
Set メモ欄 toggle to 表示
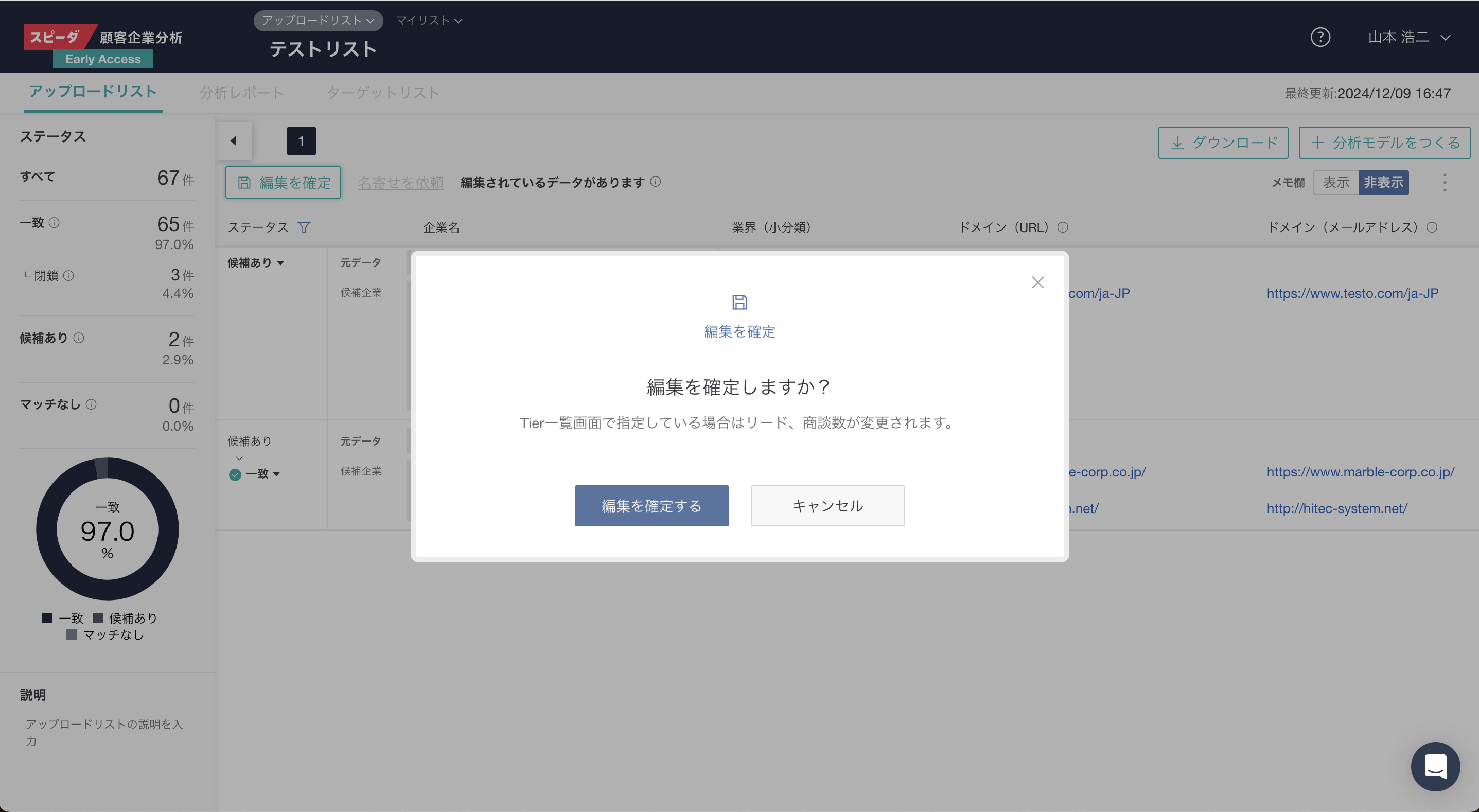click(1335, 183)
